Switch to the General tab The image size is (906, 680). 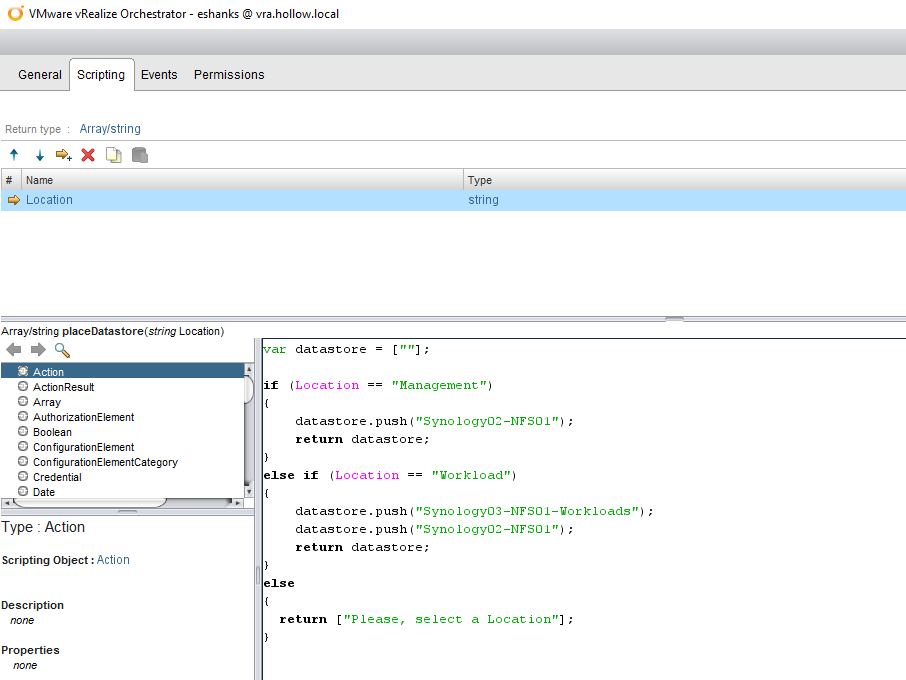pos(40,75)
